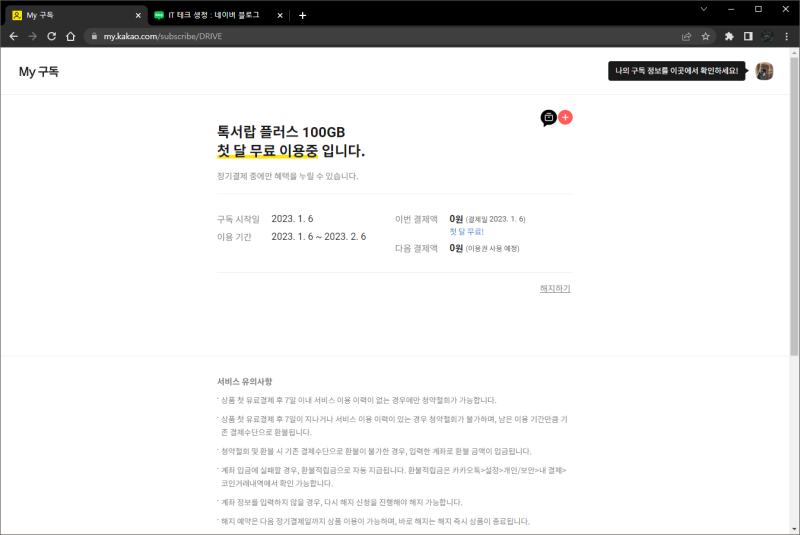Image resolution: width=800 pixels, height=535 pixels.
Task: Share this page via share icon
Action: (686, 36)
